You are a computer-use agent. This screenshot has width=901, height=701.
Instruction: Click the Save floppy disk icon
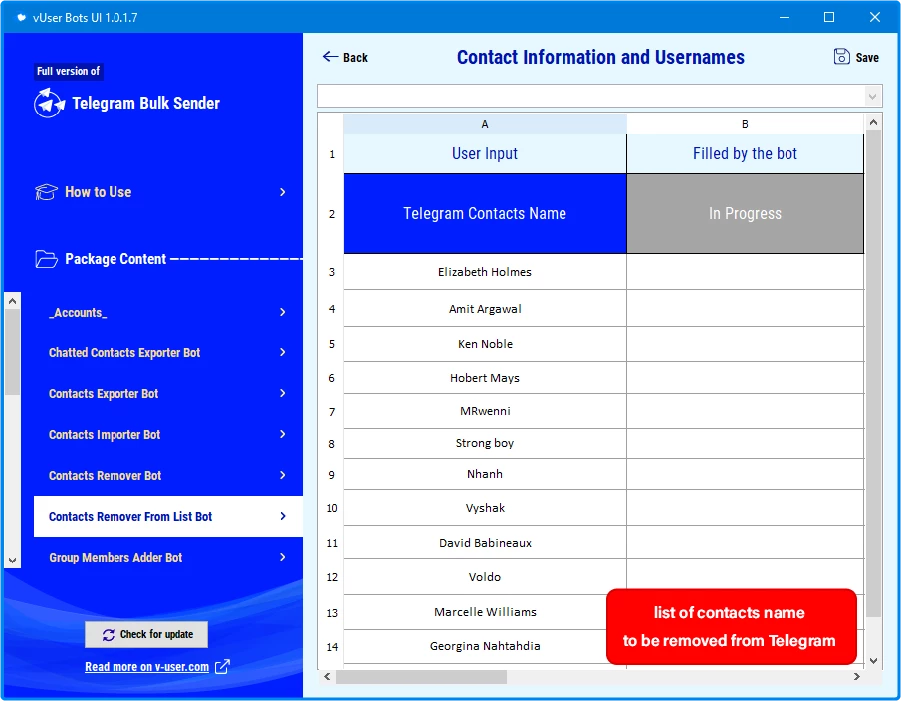[841, 57]
